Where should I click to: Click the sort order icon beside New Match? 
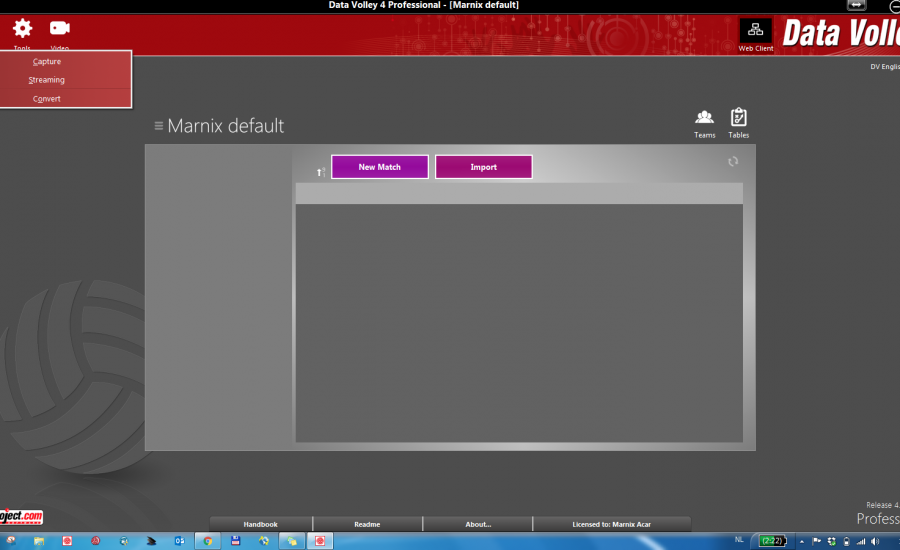click(321, 172)
